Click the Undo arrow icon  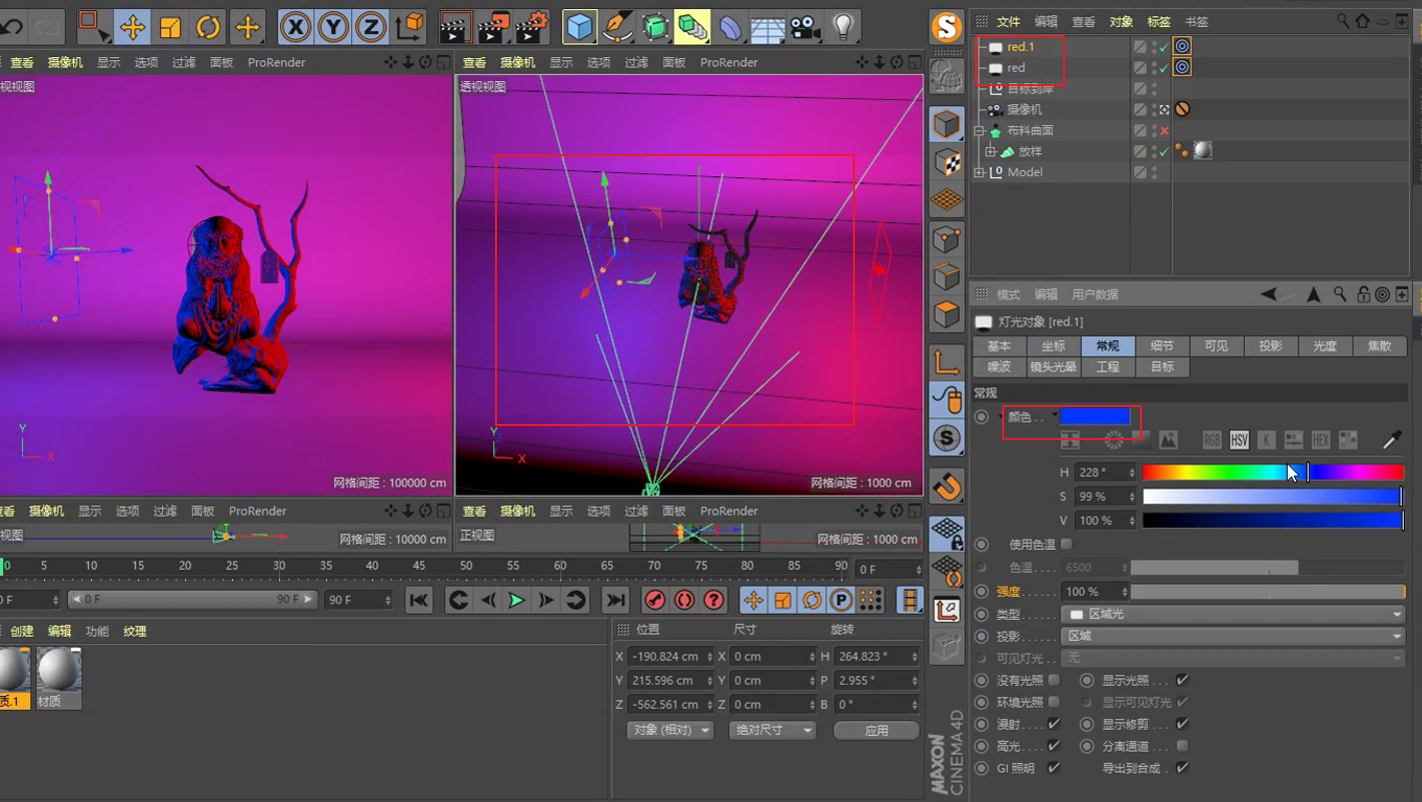tap(12, 27)
